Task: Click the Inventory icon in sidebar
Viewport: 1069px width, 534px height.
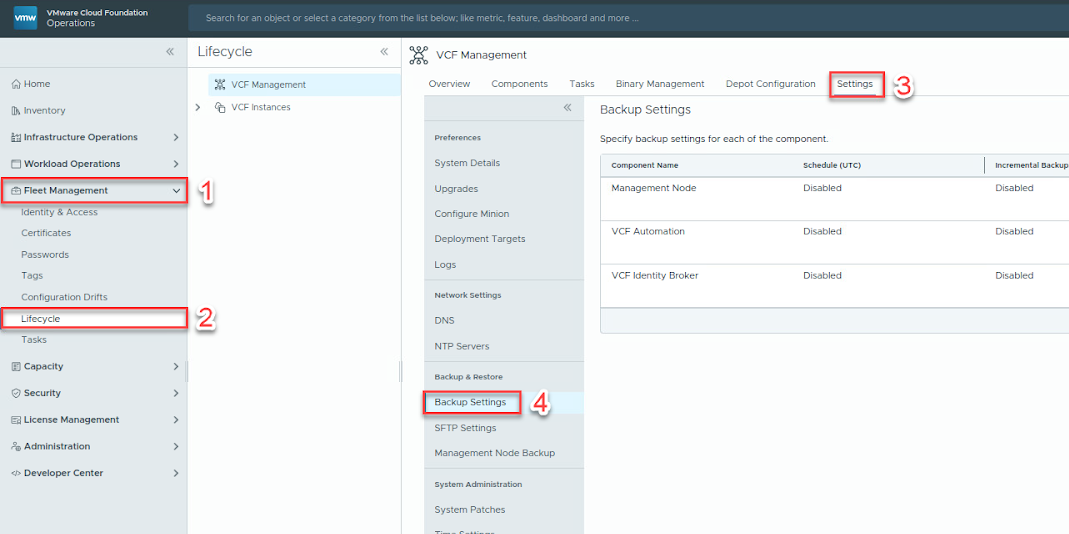Action: [15, 111]
